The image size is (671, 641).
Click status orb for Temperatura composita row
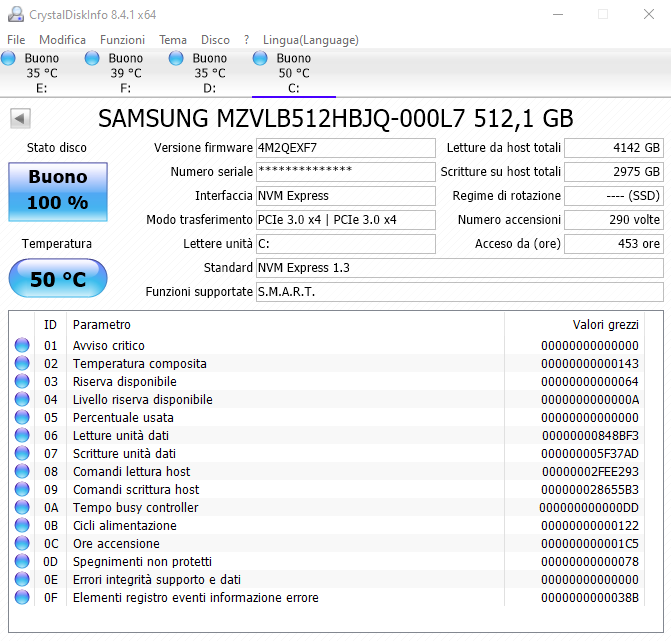(22, 363)
